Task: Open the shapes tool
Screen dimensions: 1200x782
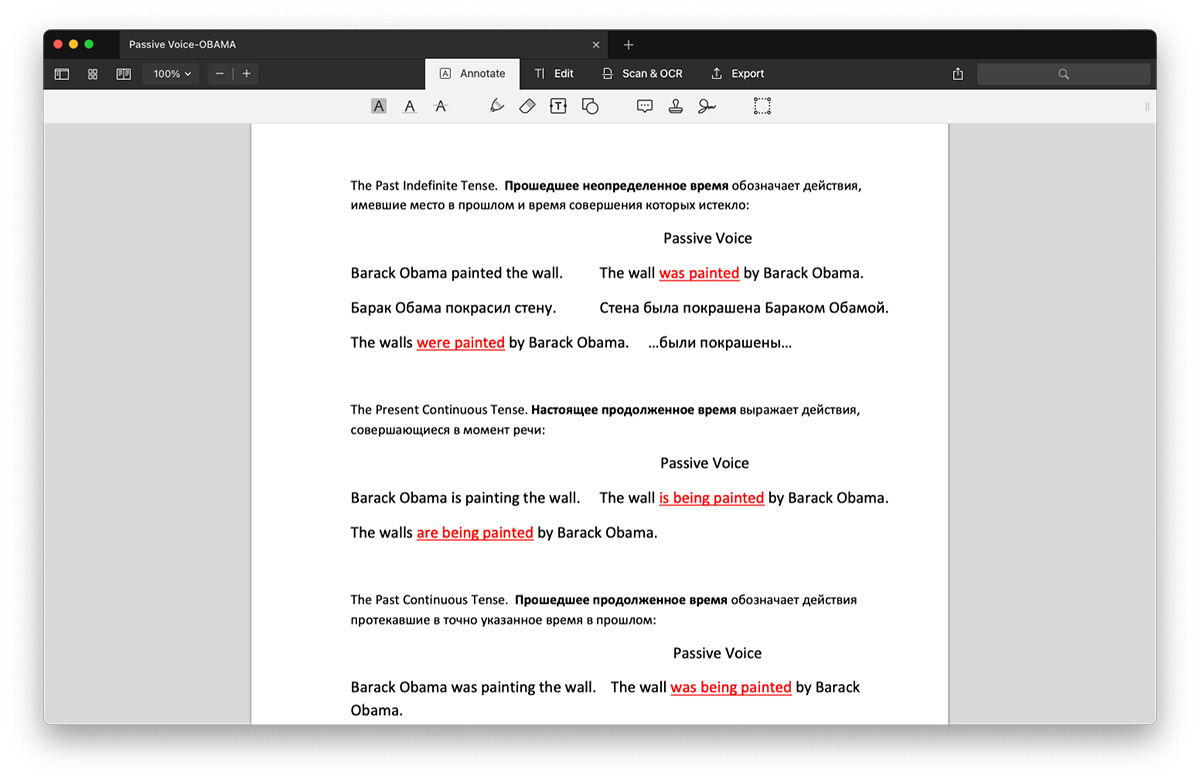Action: 590,106
